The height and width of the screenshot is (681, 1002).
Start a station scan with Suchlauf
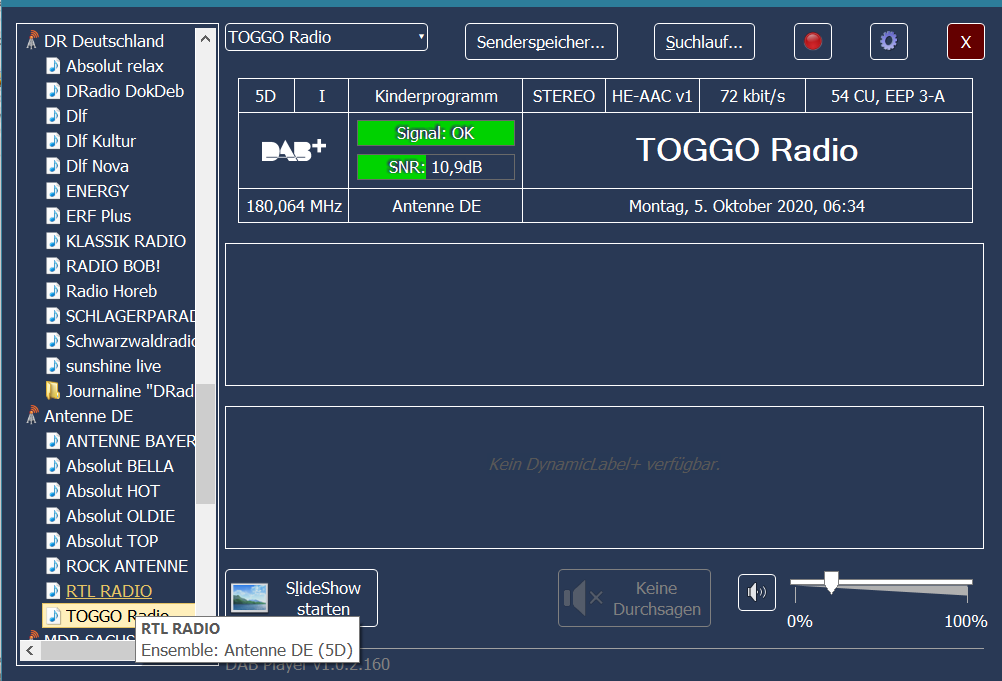click(704, 42)
